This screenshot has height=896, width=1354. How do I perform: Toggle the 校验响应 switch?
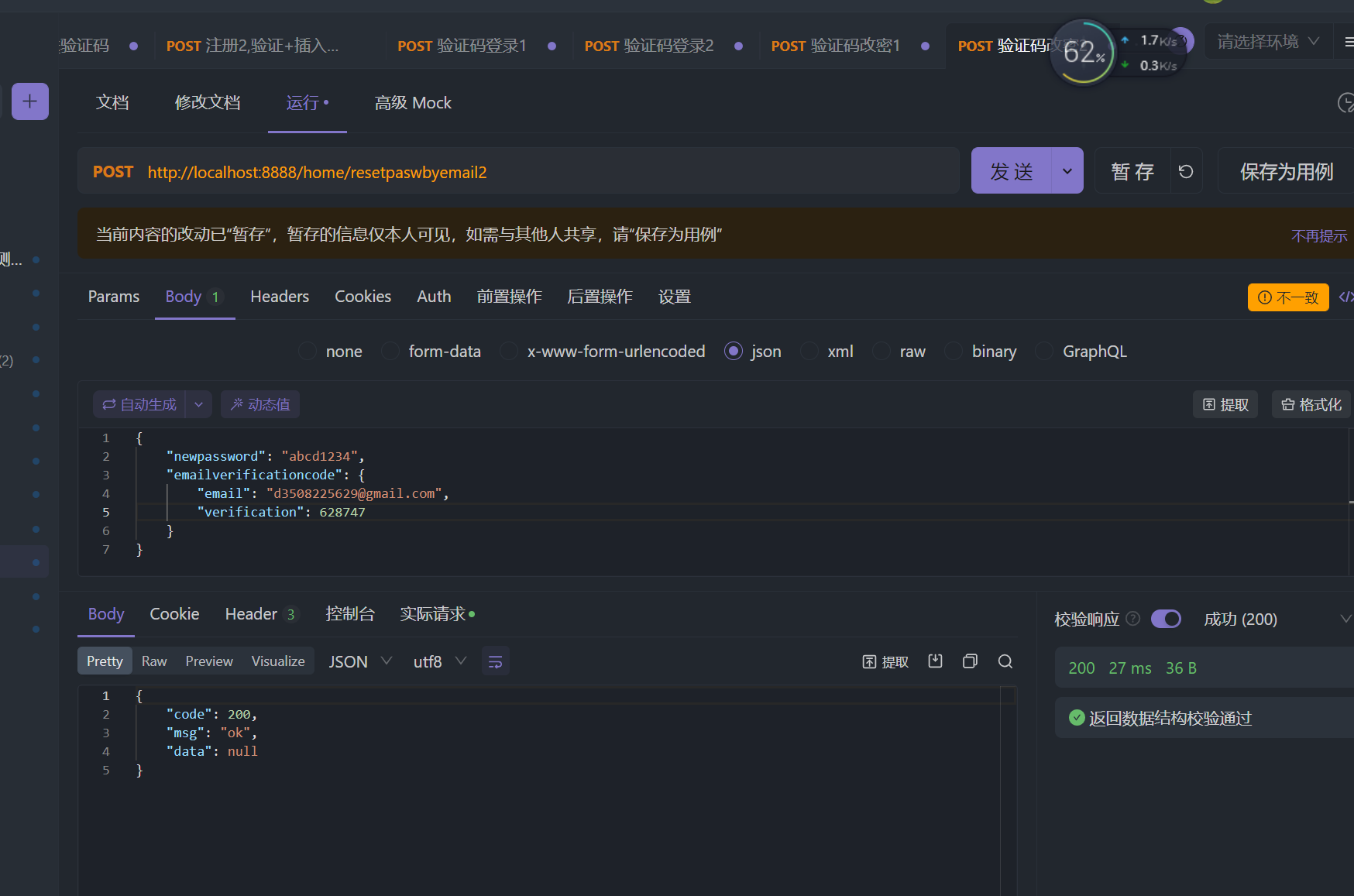(x=1166, y=619)
